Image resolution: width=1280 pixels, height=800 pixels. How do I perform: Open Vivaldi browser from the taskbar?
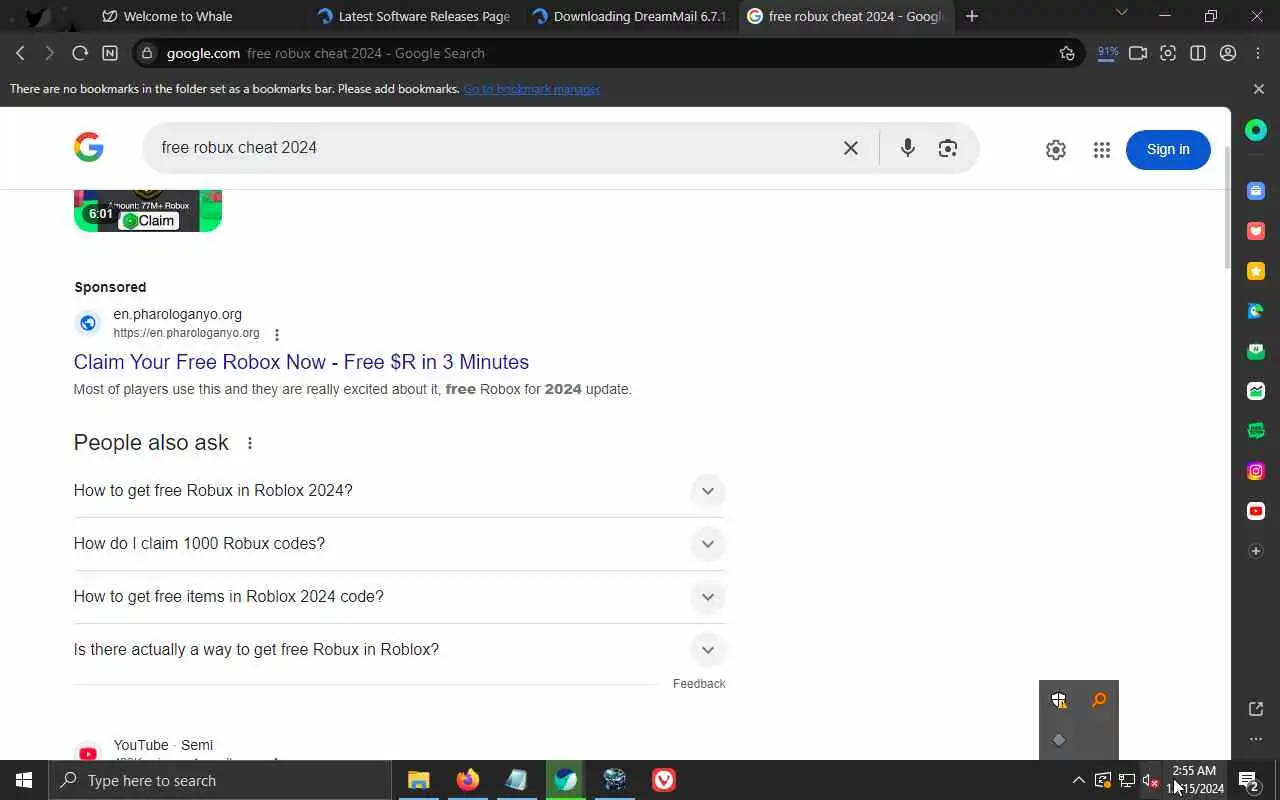tap(664, 780)
